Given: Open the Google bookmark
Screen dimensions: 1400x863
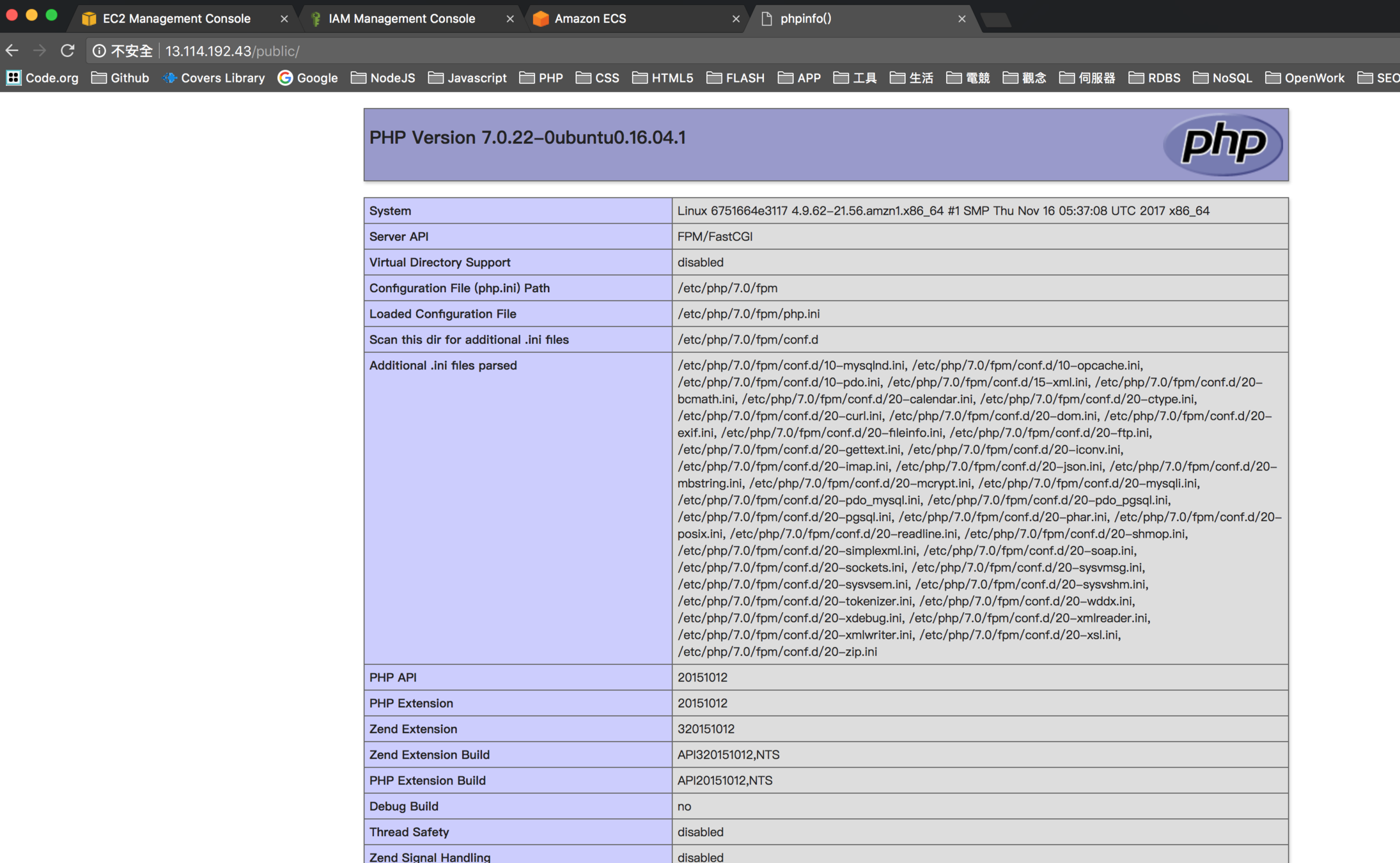Looking at the screenshot, I should pyautogui.click(x=308, y=78).
